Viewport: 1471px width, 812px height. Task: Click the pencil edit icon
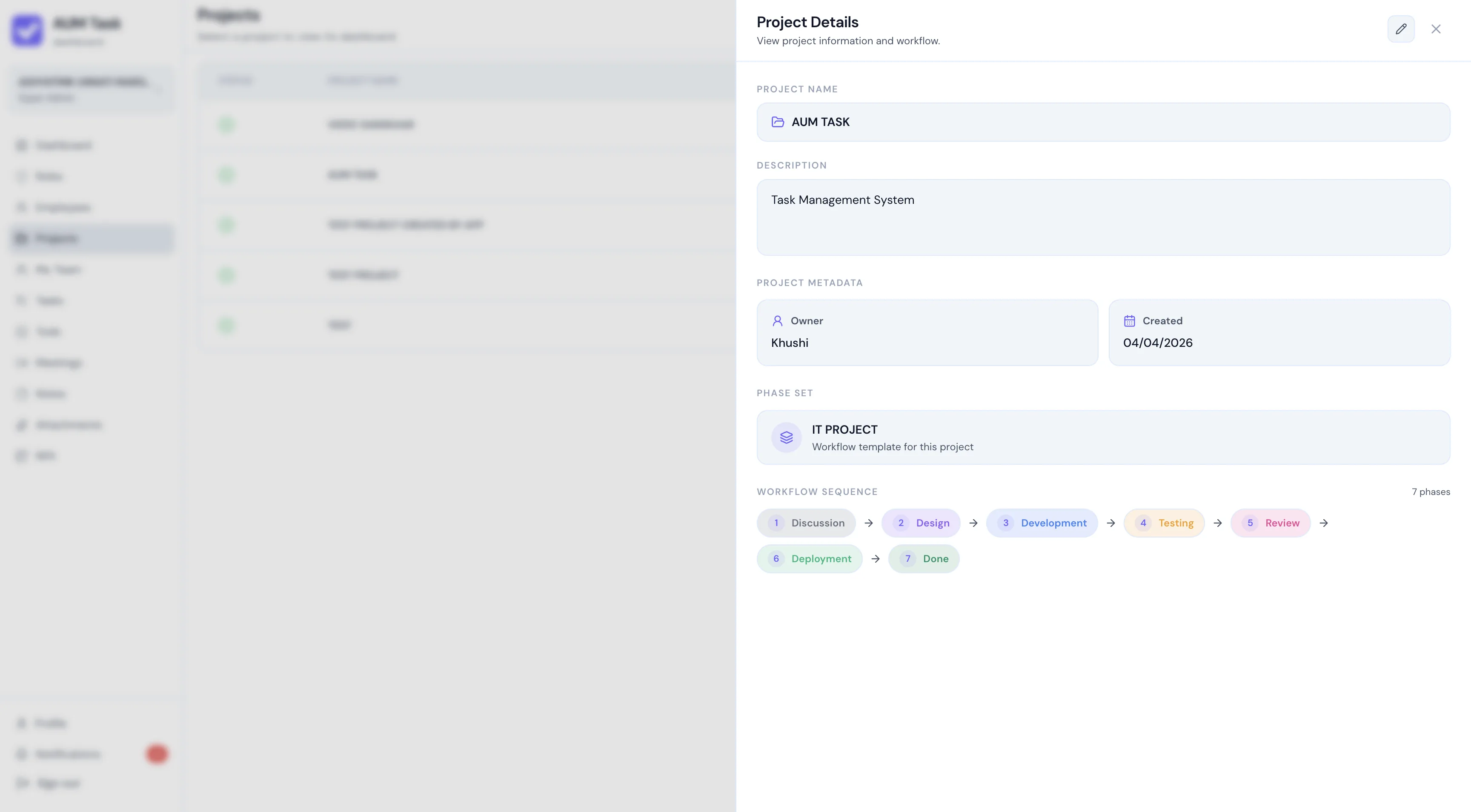pos(1401,29)
